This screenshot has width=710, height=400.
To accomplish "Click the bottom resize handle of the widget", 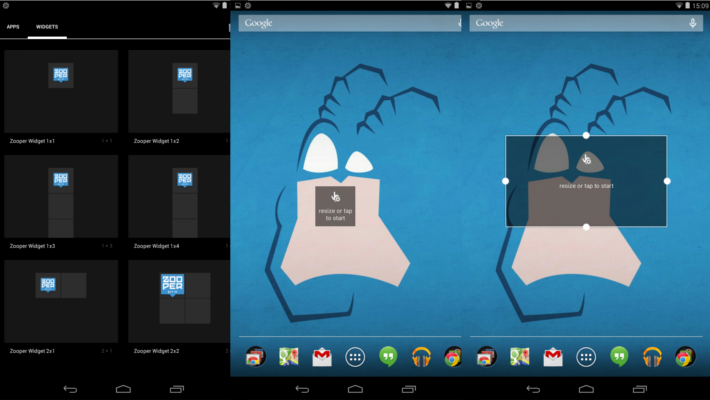I will click(586, 227).
